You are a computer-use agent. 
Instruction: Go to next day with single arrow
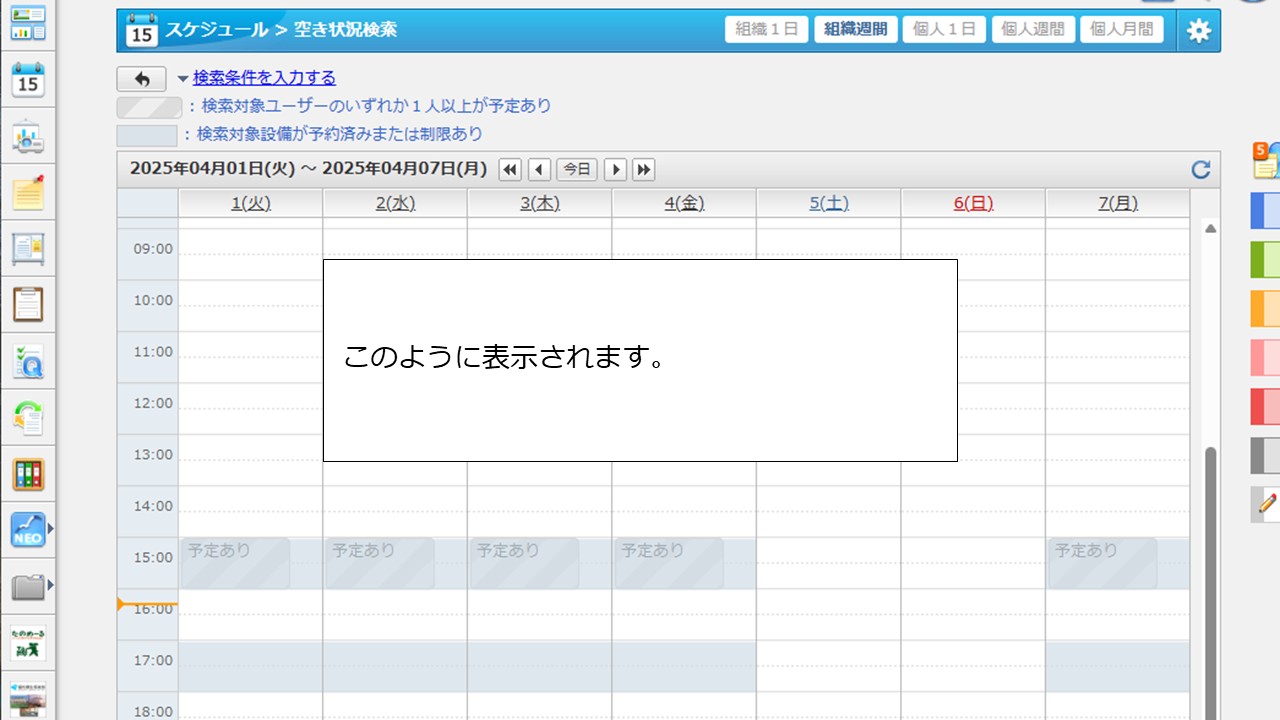[x=616, y=170]
